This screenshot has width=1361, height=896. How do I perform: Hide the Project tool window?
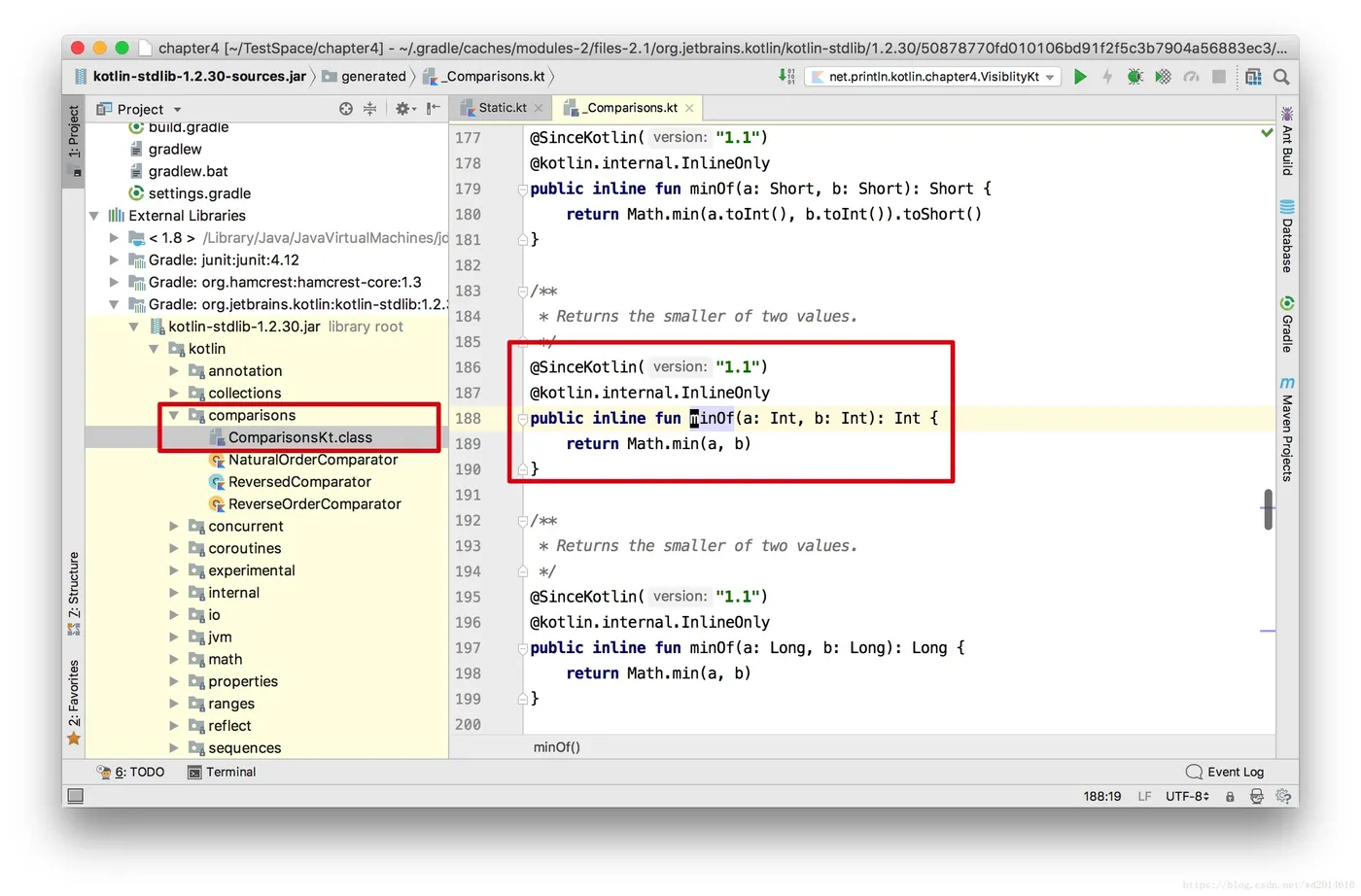coord(434,109)
